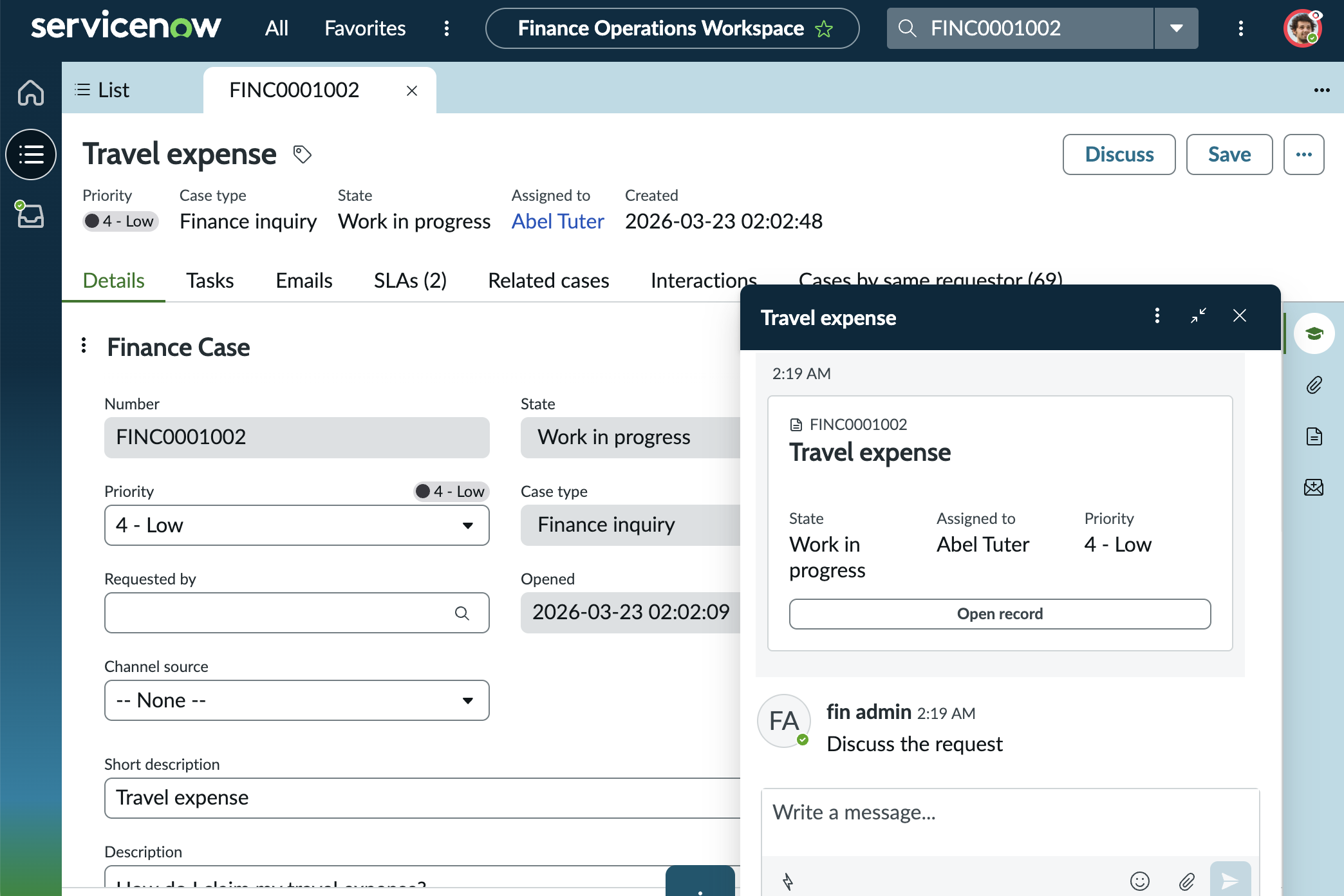Expand the global search scope dropdown
Image resolution: width=1344 pixels, height=896 pixels.
click(x=1177, y=28)
